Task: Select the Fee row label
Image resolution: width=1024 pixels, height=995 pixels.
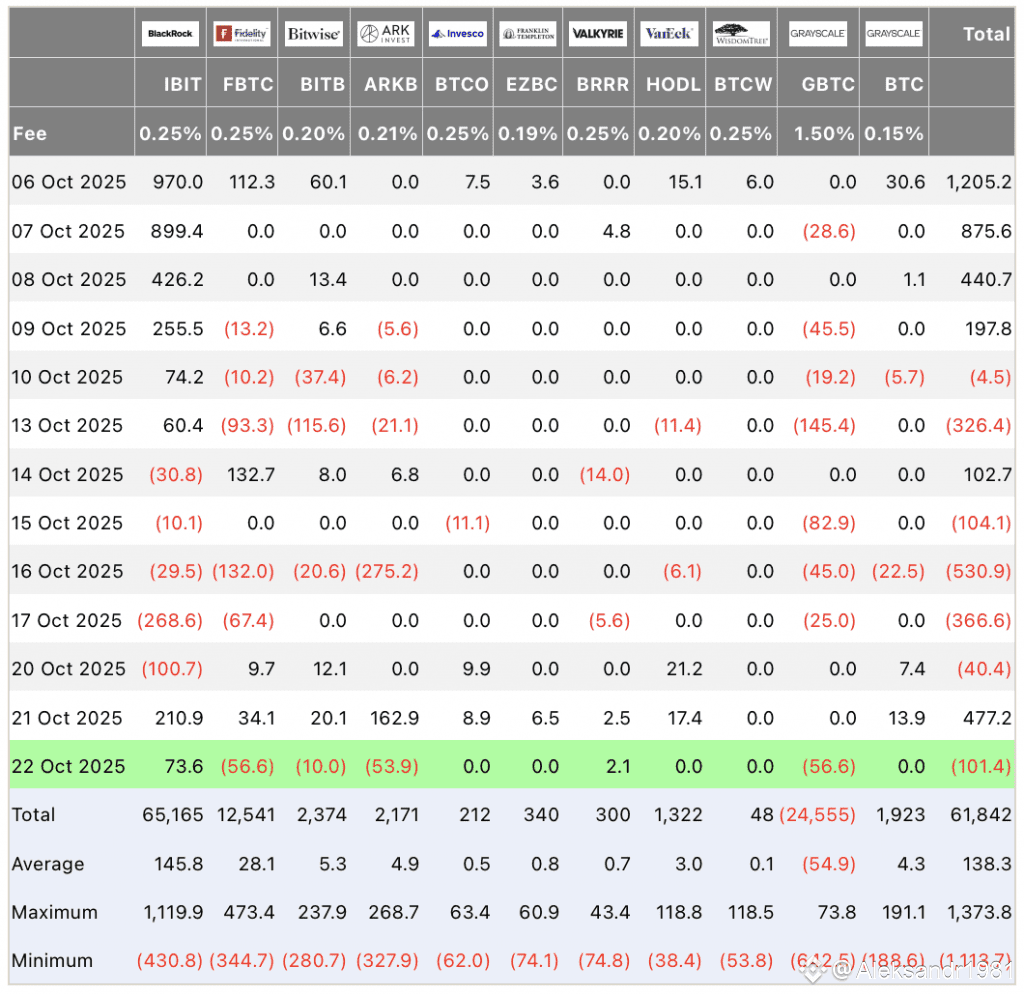Action: [30, 134]
